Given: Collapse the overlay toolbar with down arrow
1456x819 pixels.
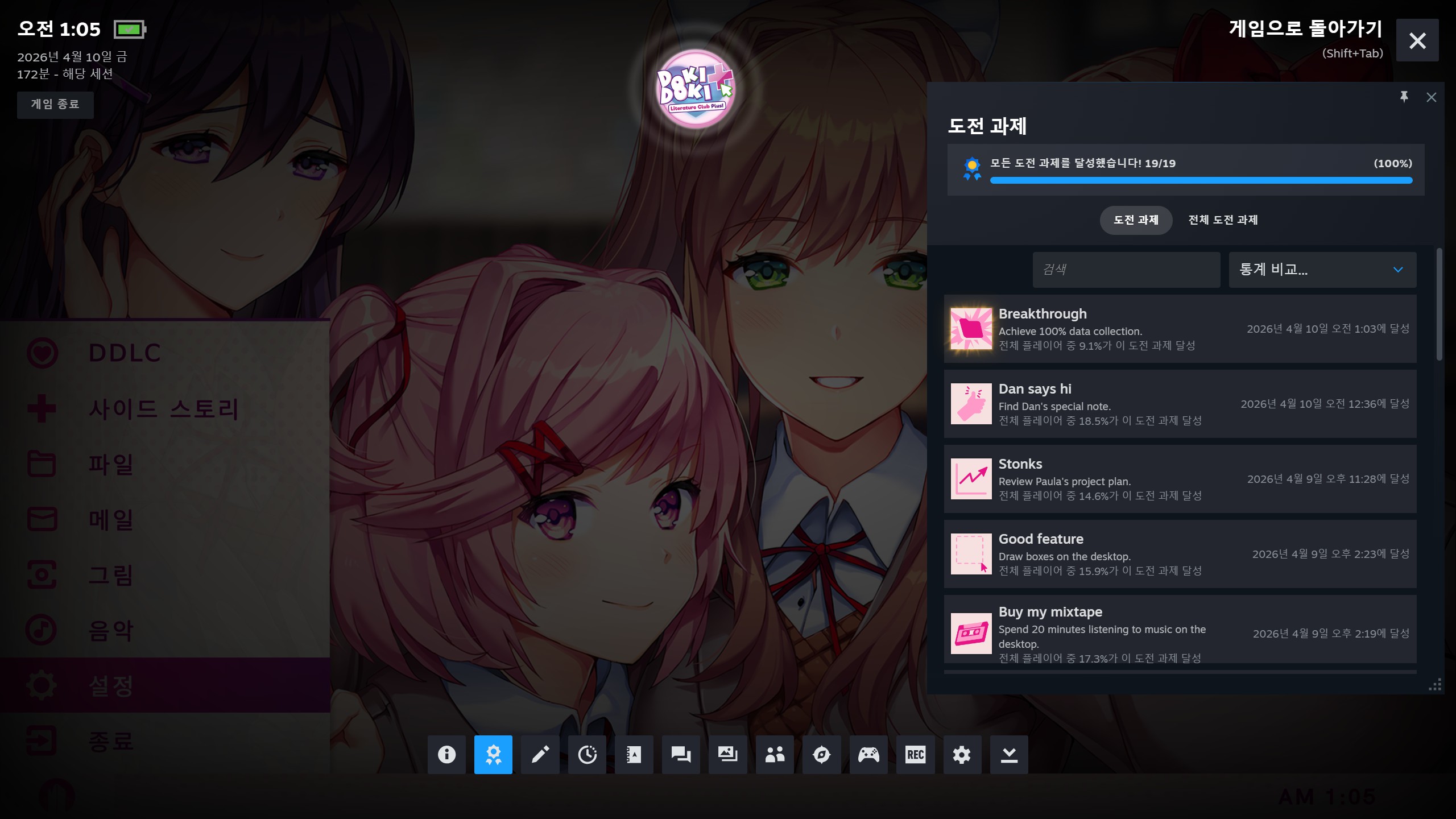Looking at the screenshot, I should pos(1009,755).
